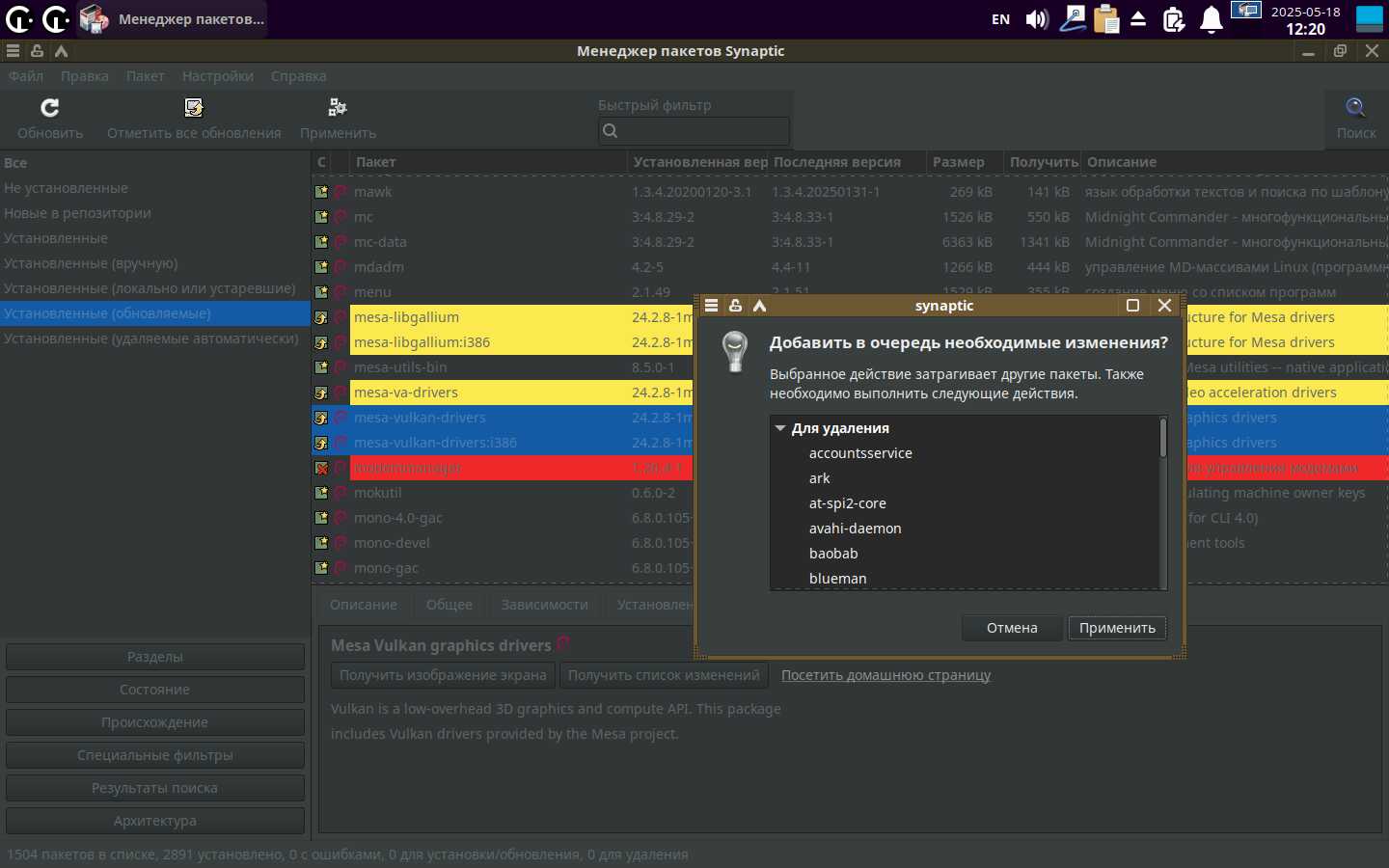Click the window menu icon in synaptic dialog titlebar
This screenshot has width=1389, height=868.
711,306
